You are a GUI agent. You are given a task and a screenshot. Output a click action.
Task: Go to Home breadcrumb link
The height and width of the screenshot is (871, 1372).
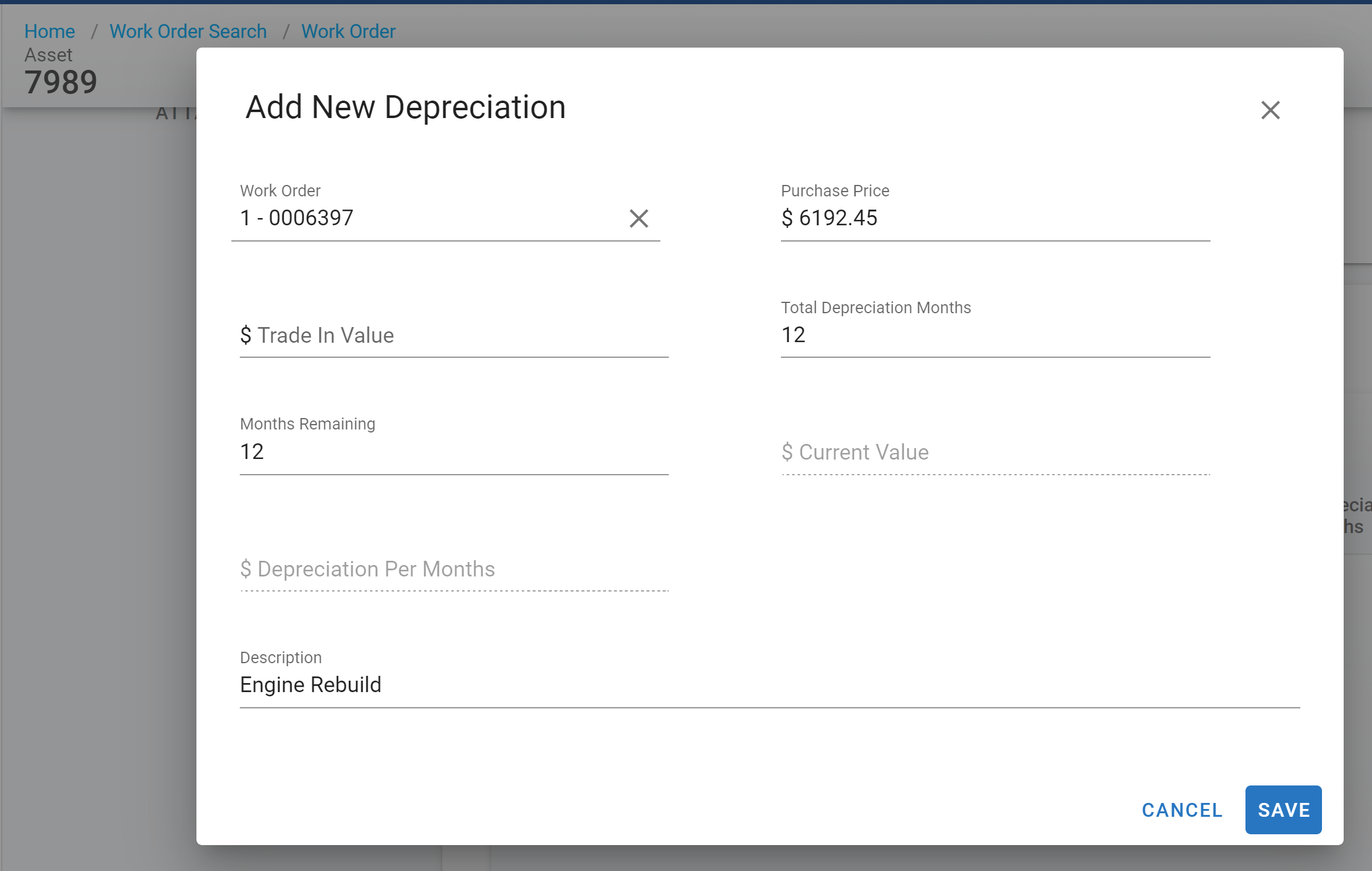point(49,31)
